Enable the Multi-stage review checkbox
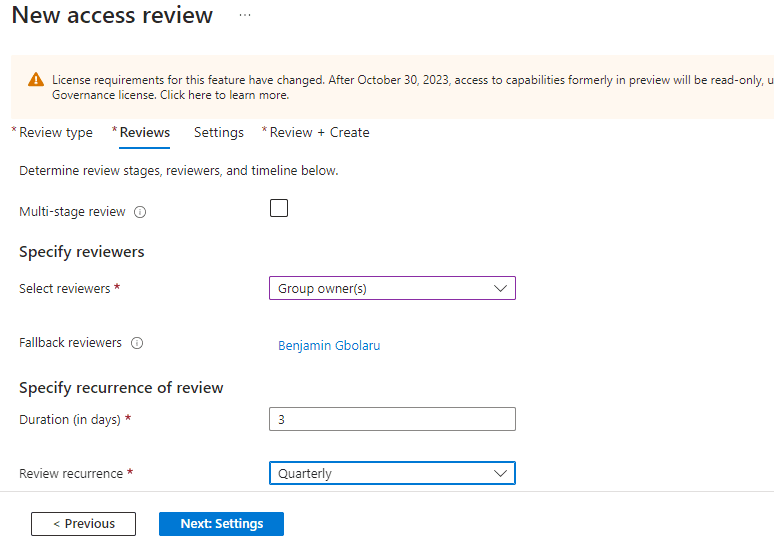Viewport: 774px width, 548px height. point(279,208)
